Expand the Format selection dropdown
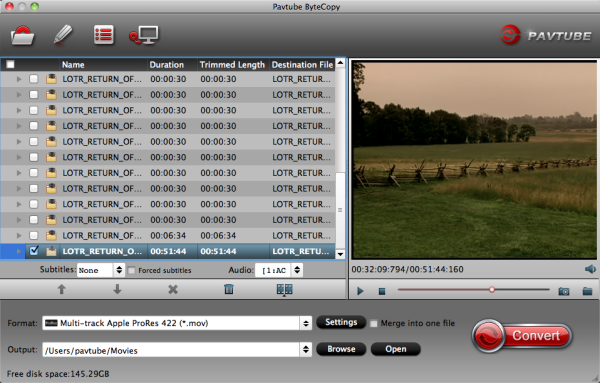The height and width of the screenshot is (383, 600). click(x=177, y=323)
